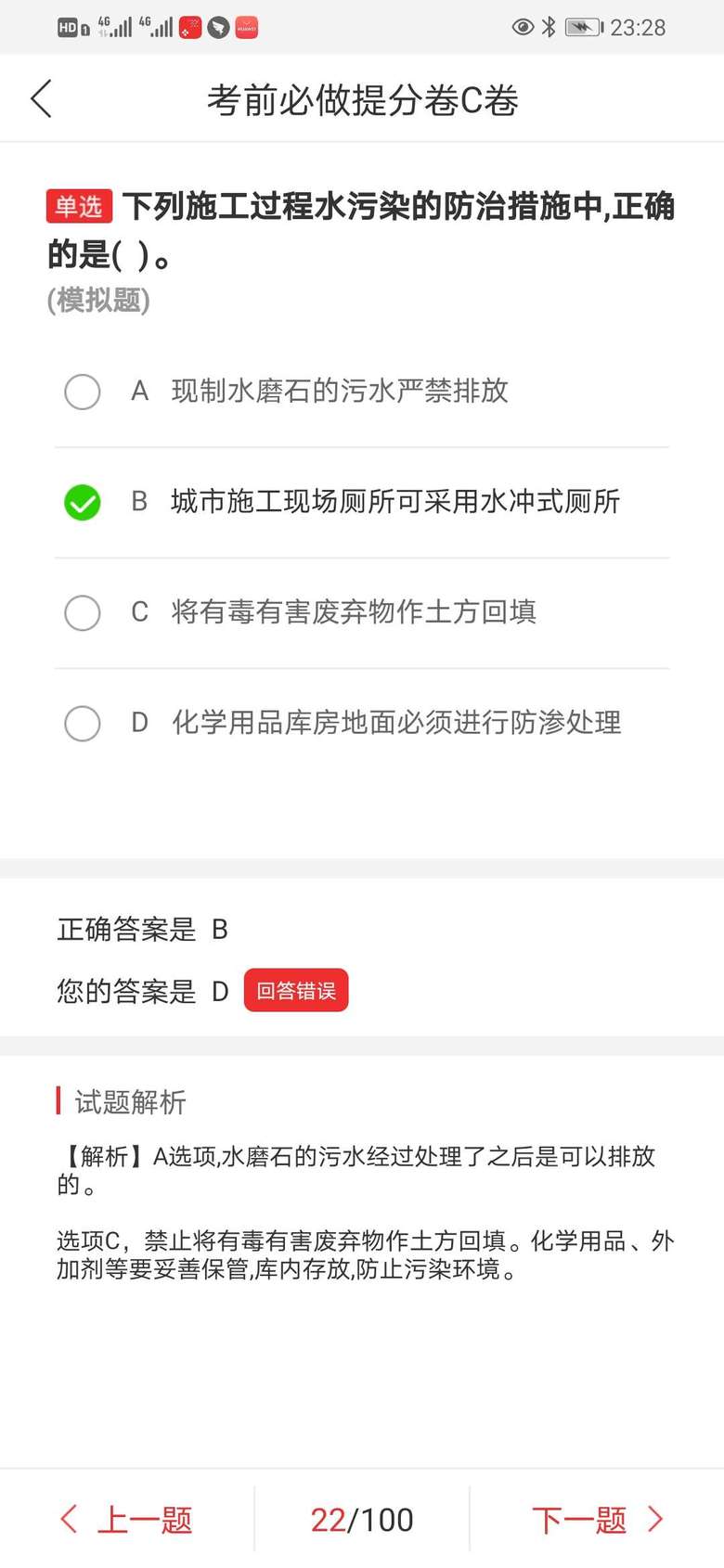
Task: Tap the back arrow in header
Action: point(42,98)
